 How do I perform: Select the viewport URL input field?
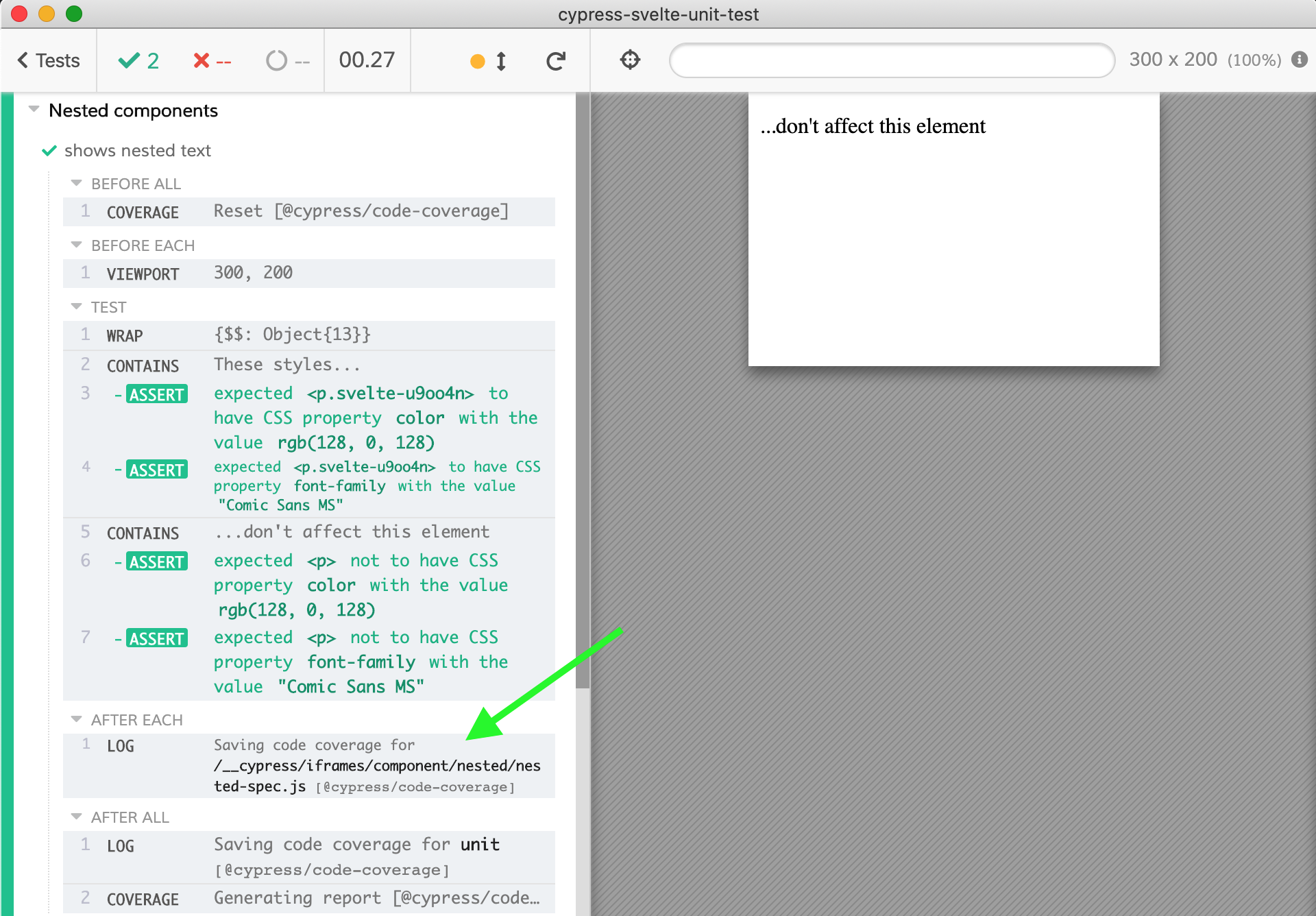[892, 62]
